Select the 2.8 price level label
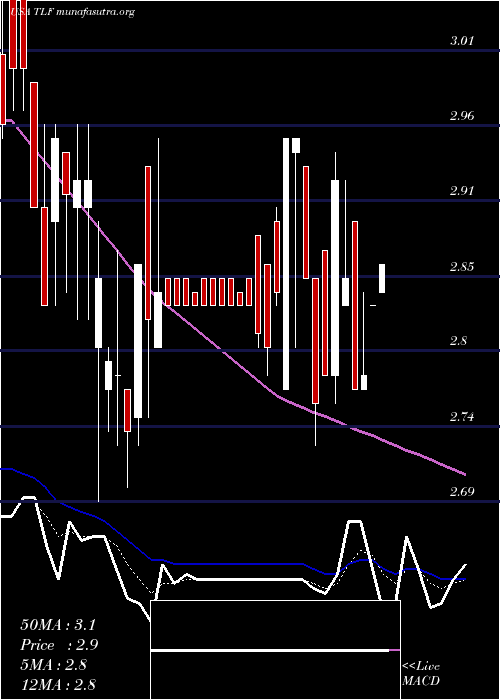This screenshot has height=700, width=500. 459,342
